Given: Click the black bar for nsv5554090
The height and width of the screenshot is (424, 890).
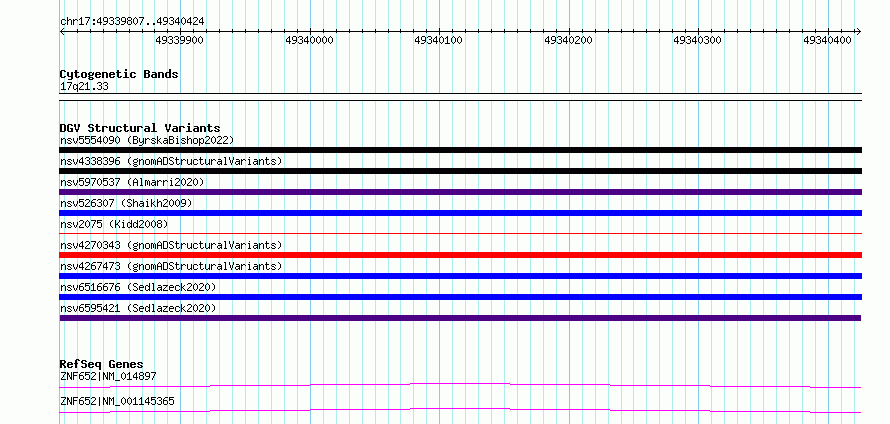Looking at the screenshot, I should point(460,150).
